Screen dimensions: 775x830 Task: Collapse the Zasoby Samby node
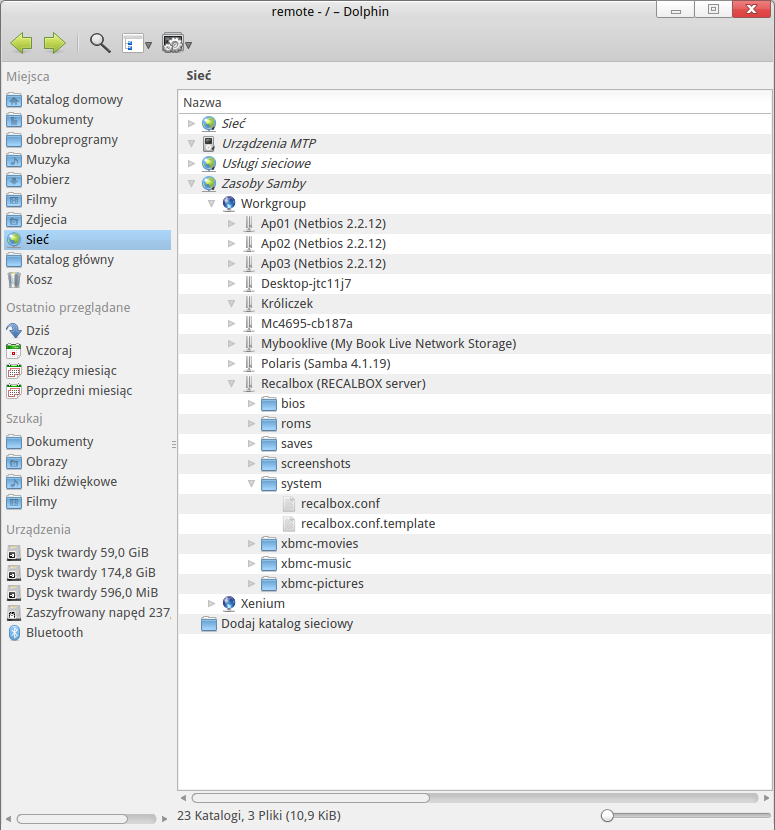point(192,184)
